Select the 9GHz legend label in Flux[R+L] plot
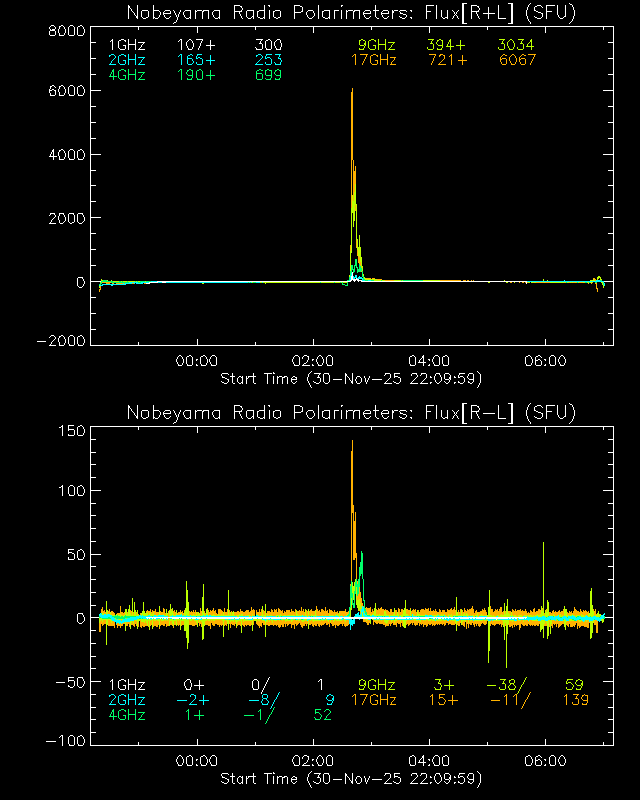Screen dimensions: 640x800 click(x=378, y=45)
